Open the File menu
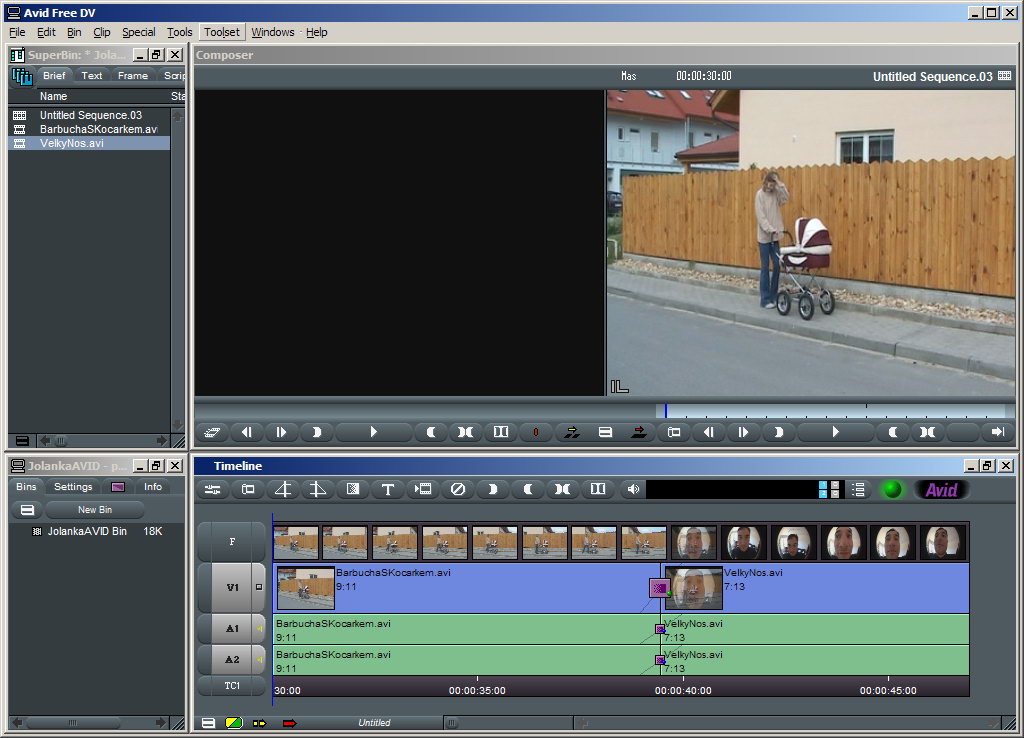1024x738 pixels. pos(17,32)
